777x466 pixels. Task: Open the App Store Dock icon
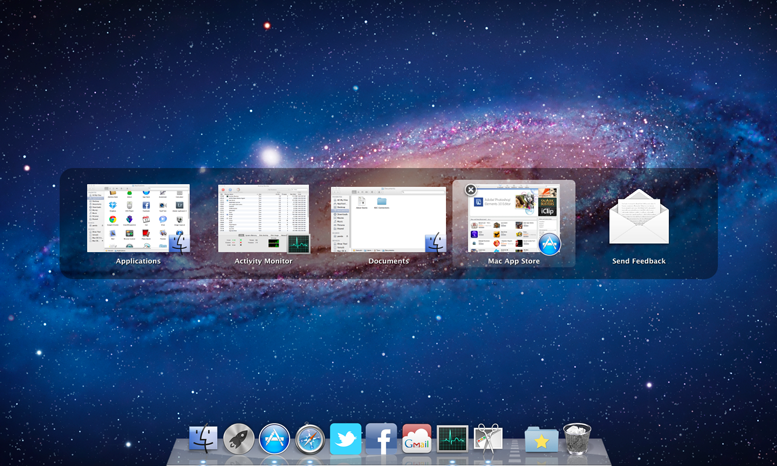click(274, 439)
